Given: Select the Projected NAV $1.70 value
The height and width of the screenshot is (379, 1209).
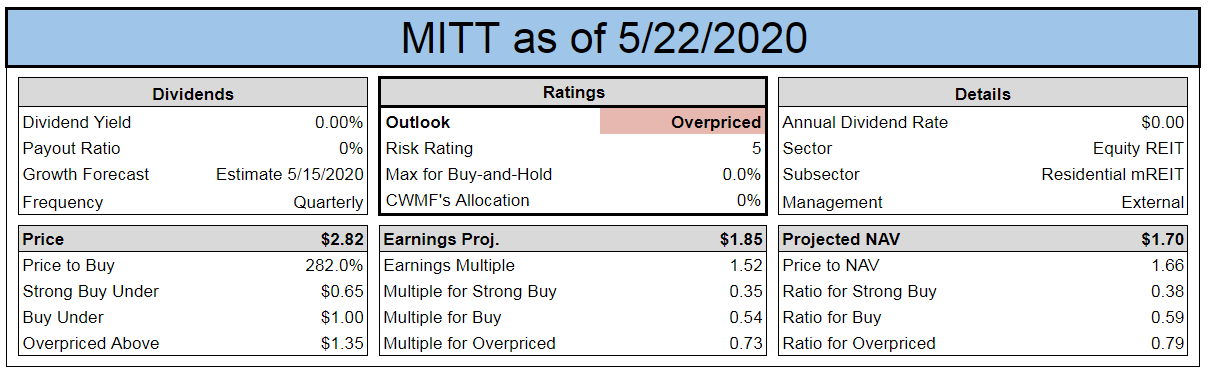Looking at the screenshot, I should pyautogui.click(x=1163, y=240).
